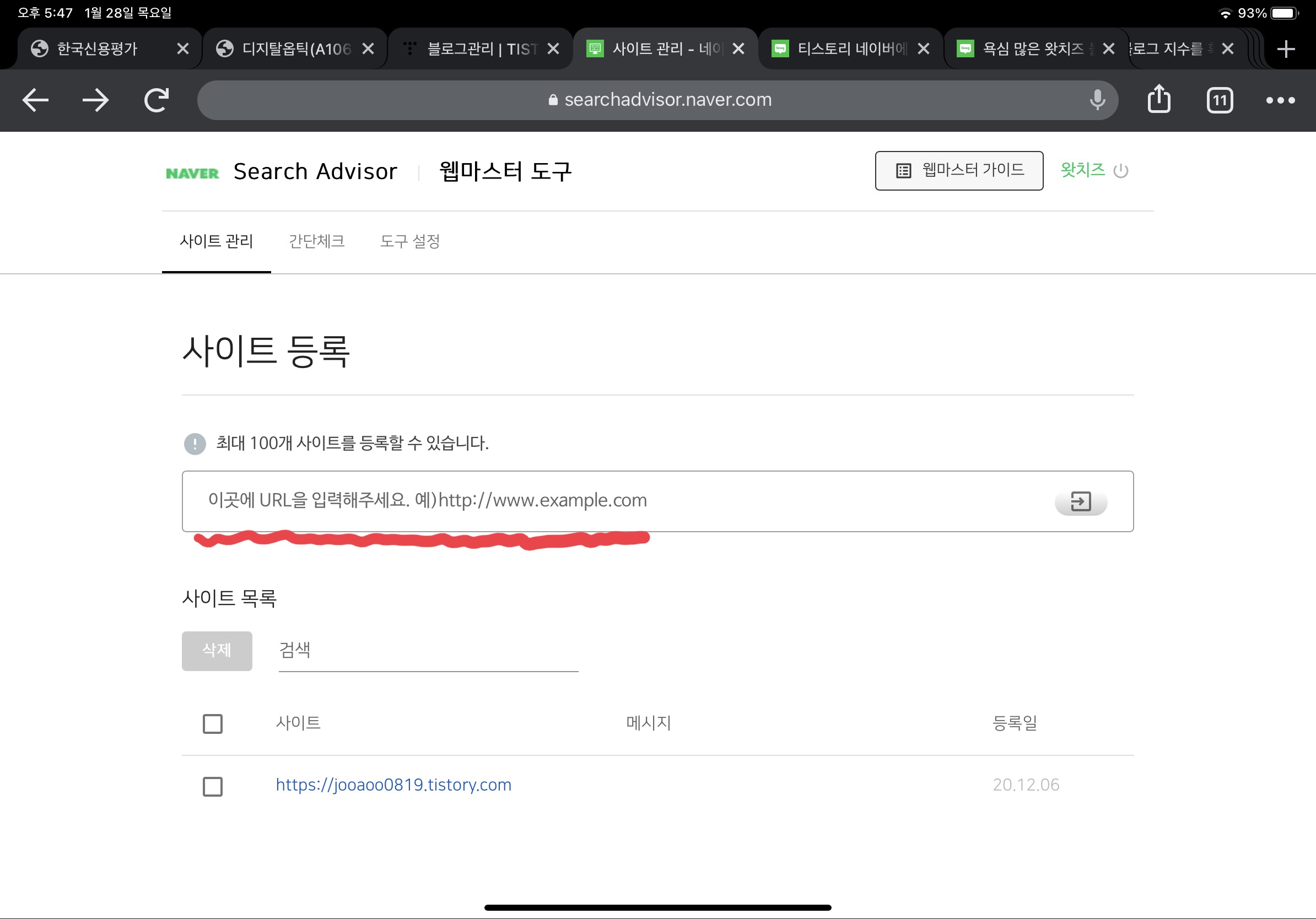
Task: Open the https://jooaoo0819.tistory.com site link
Action: pyautogui.click(x=393, y=785)
